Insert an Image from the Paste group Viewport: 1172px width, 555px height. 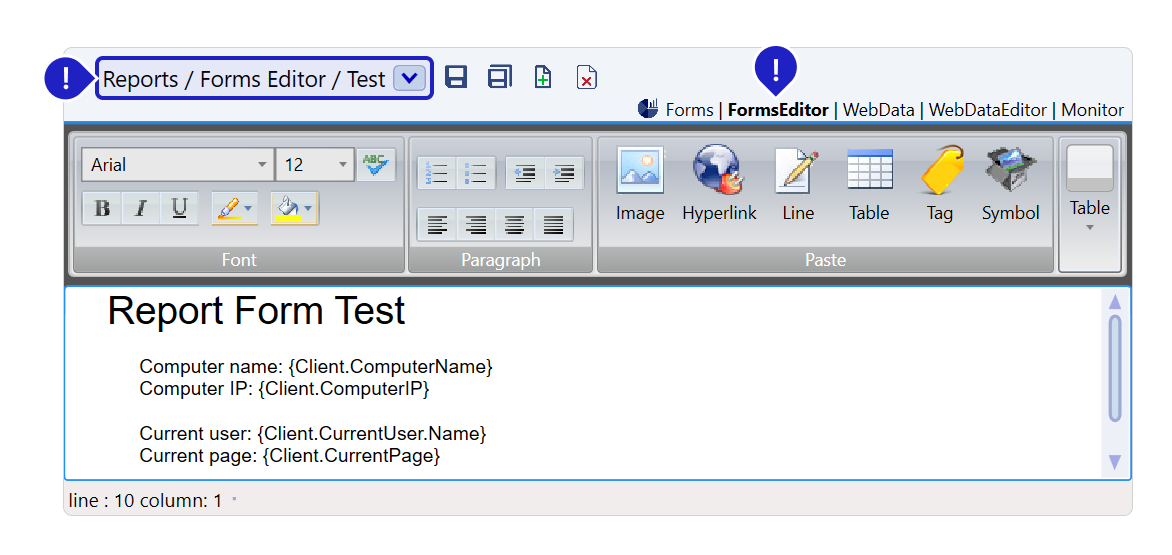(x=640, y=184)
